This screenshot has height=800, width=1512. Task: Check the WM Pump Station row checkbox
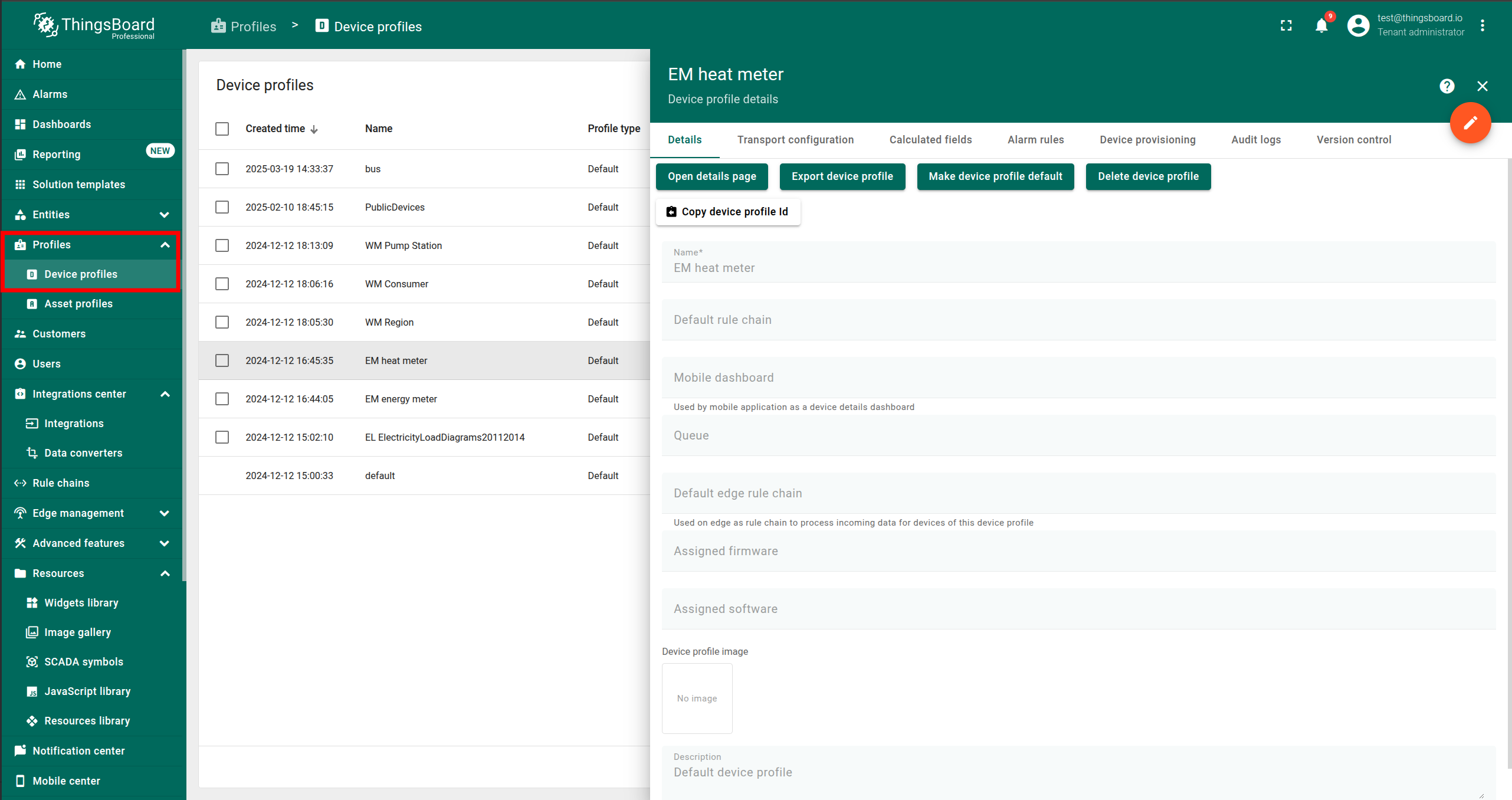[x=222, y=245]
